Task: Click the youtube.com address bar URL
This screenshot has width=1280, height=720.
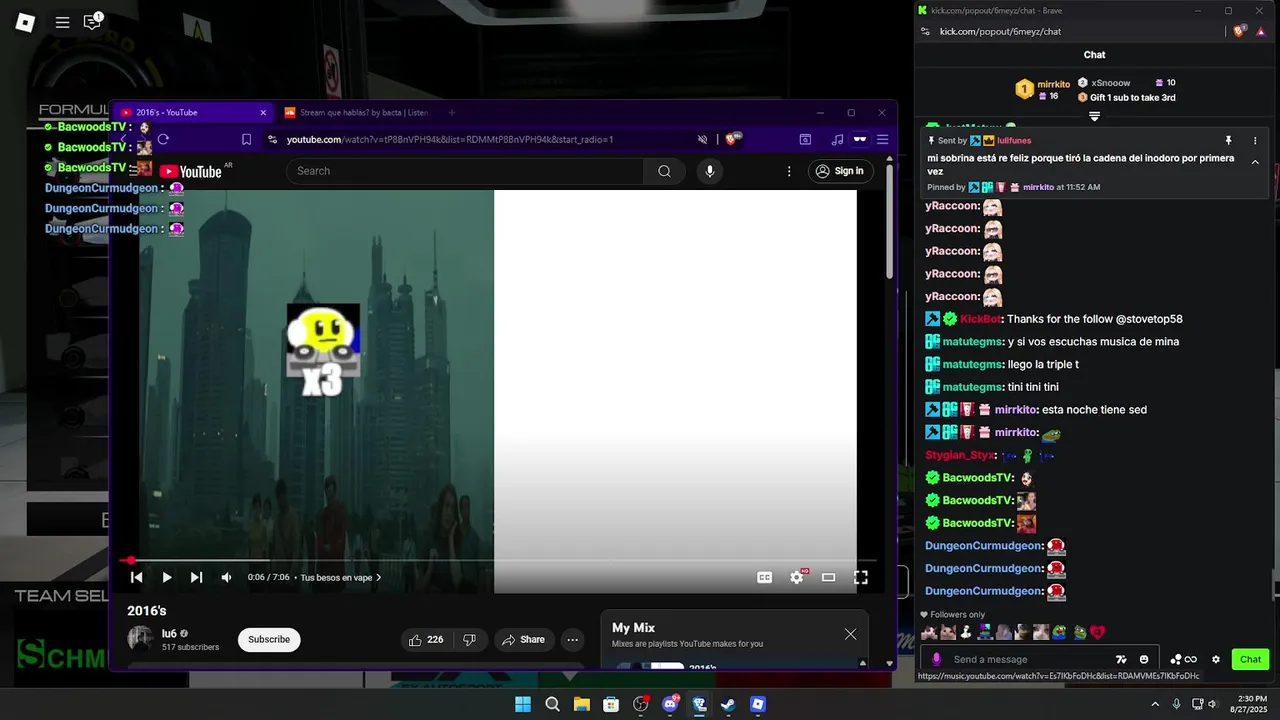Action: (450, 139)
